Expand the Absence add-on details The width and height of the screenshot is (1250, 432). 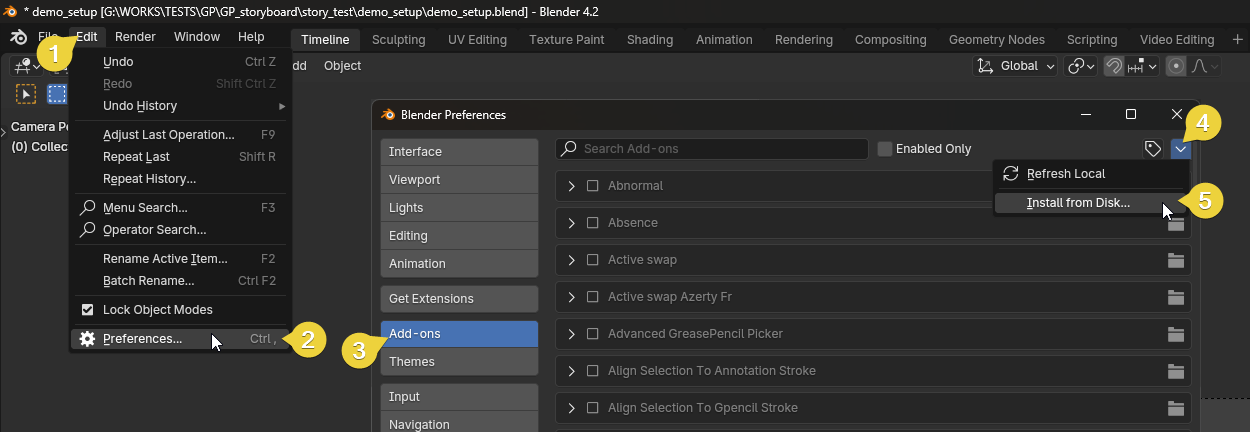click(571, 223)
